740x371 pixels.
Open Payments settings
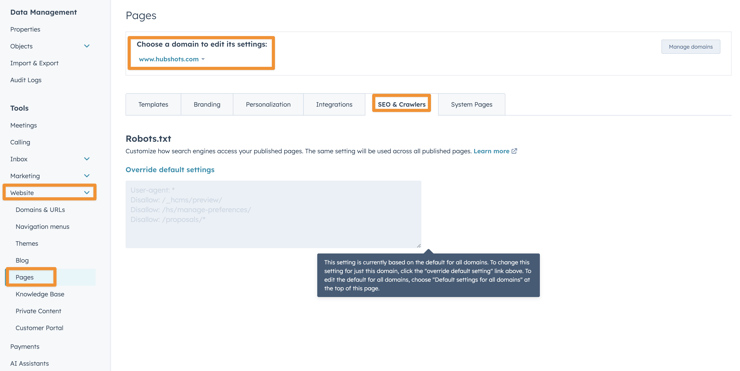[25, 346]
